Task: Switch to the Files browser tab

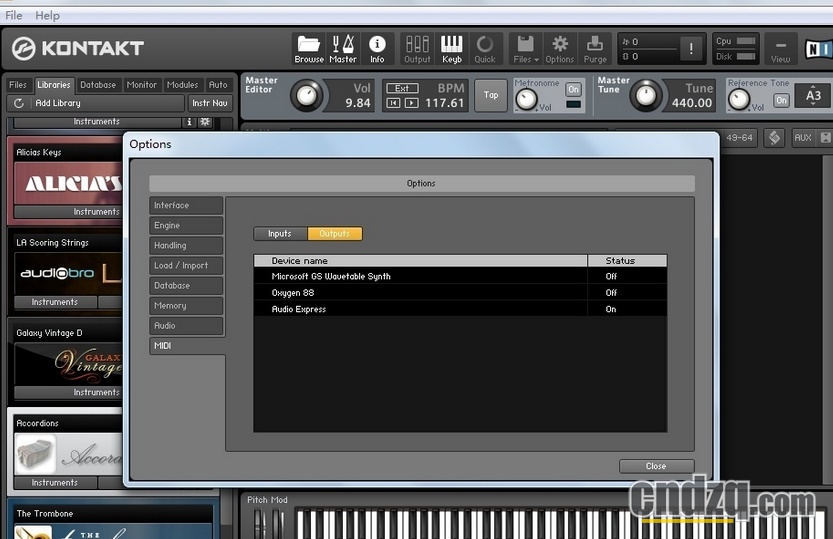Action: click(18, 85)
